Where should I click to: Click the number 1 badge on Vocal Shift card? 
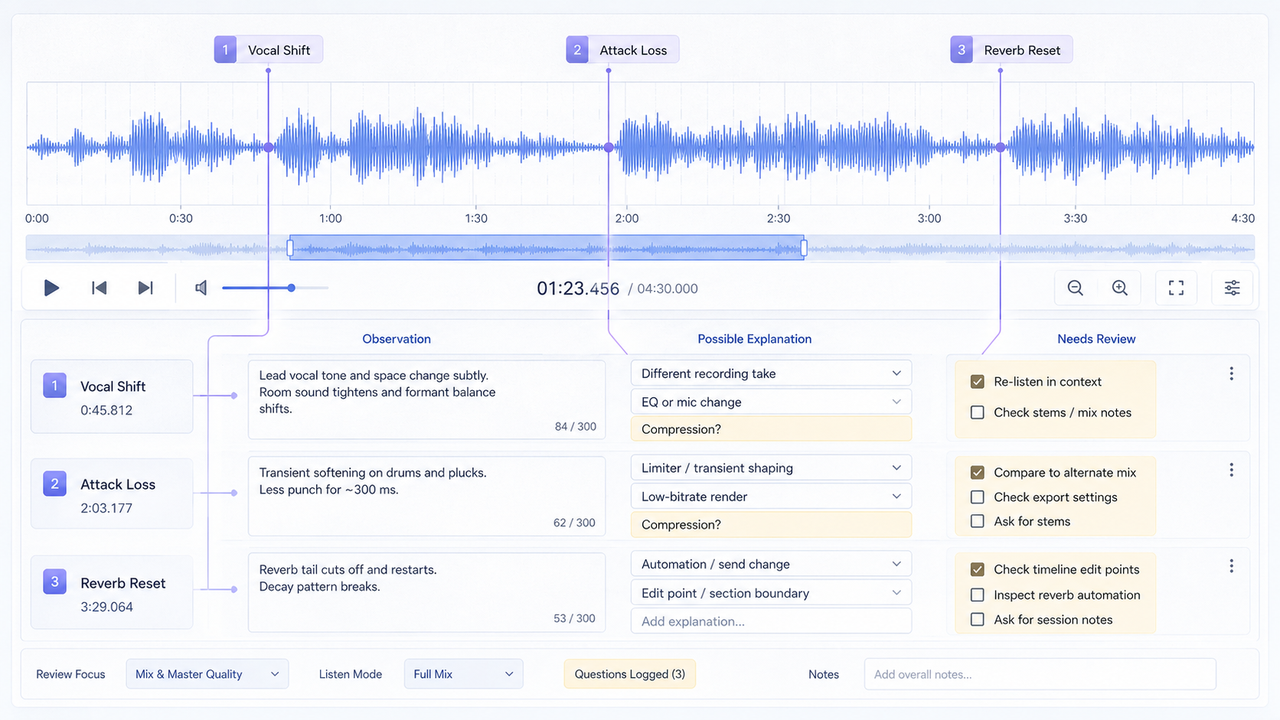(54, 385)
